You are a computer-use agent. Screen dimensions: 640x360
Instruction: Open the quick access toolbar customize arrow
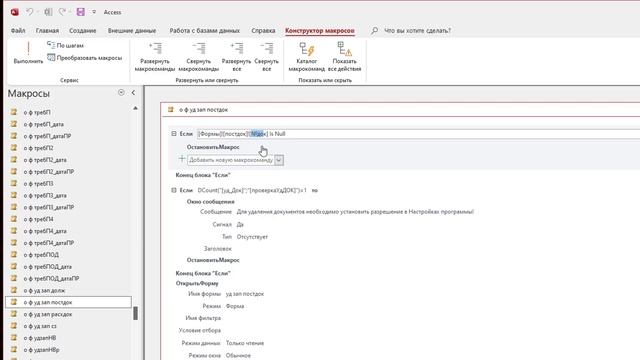[94, 12]
